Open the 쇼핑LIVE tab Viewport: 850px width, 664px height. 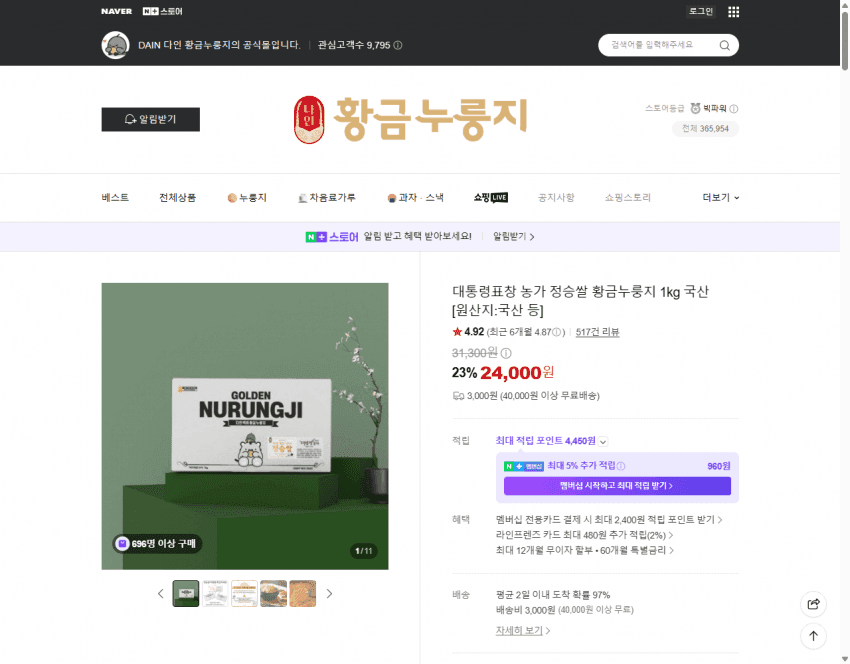(491, 198)
